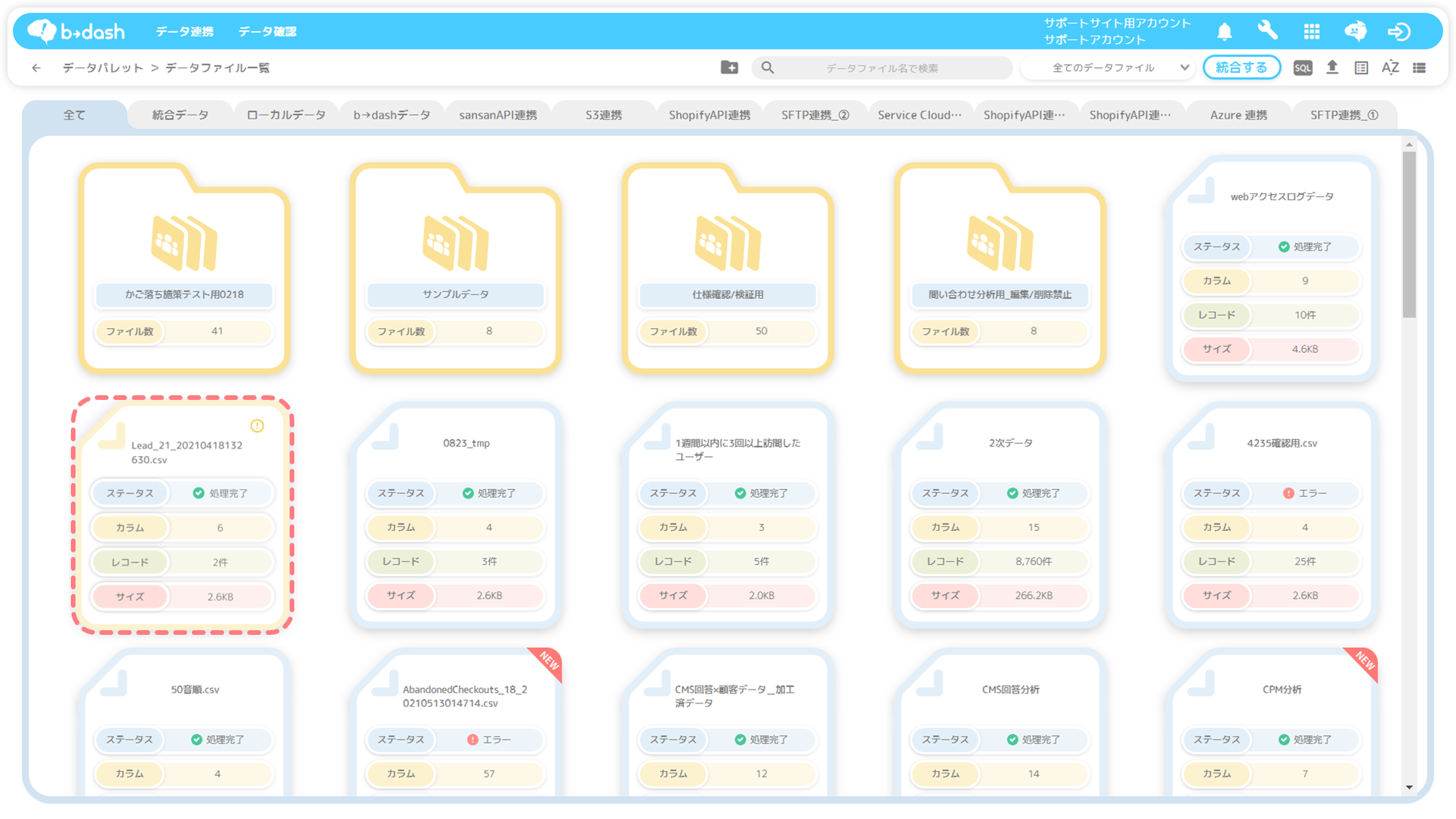
Task: Focus the data file name search field
Action: pos(882,68)
